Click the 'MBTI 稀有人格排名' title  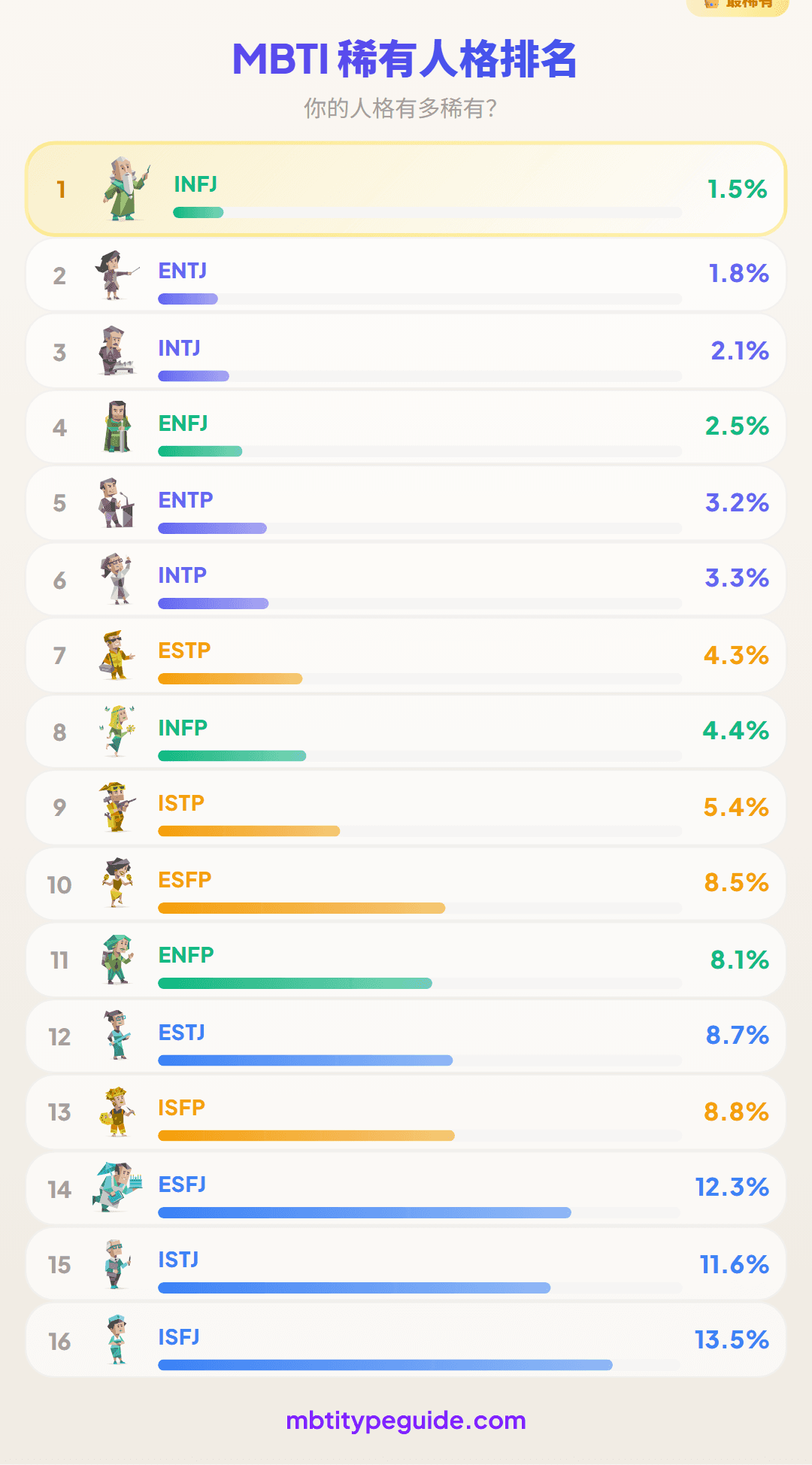(x=404, y=59)
